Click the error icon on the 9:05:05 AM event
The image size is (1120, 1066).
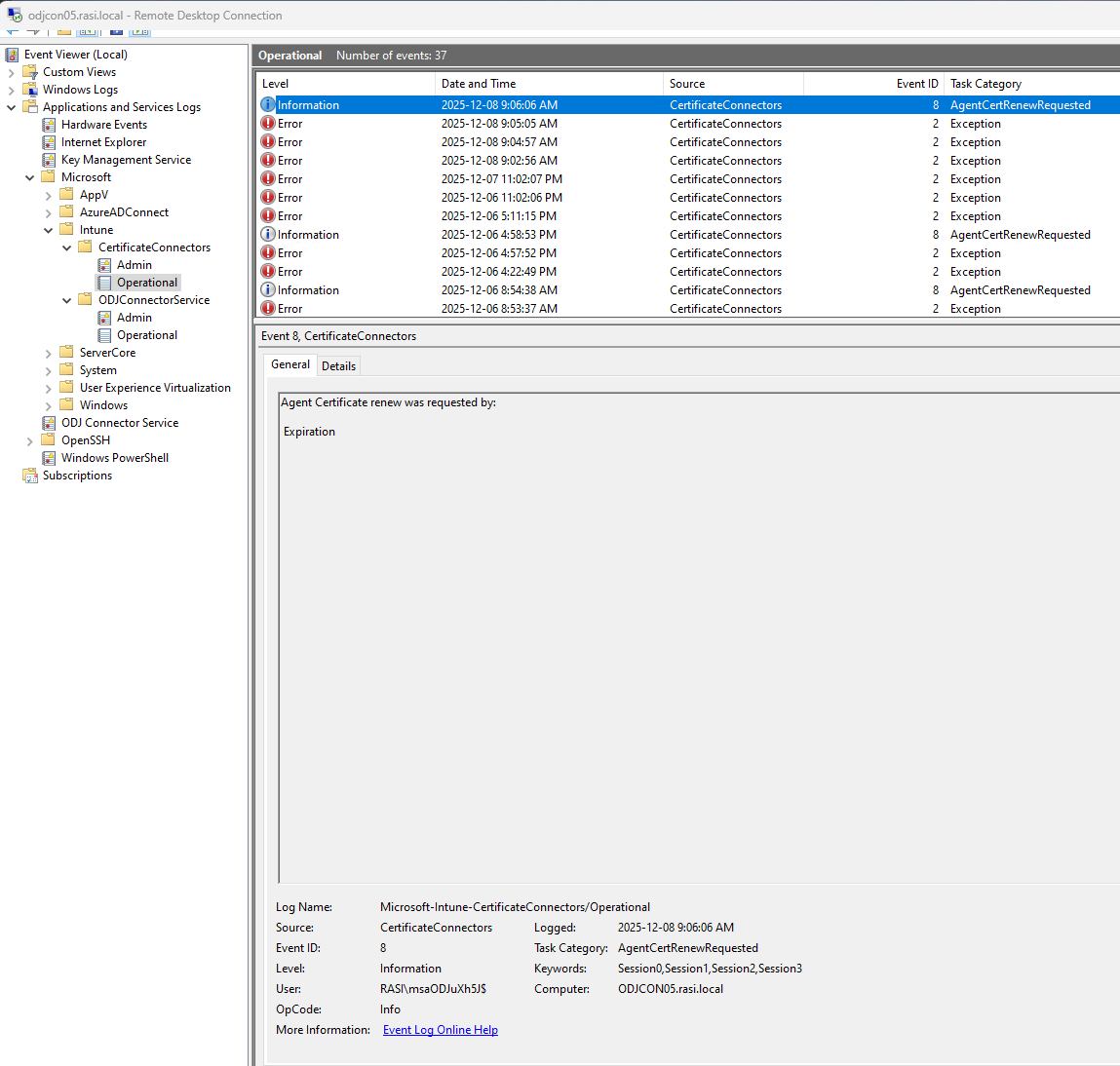pyautogui.click(x=268, y=124)
